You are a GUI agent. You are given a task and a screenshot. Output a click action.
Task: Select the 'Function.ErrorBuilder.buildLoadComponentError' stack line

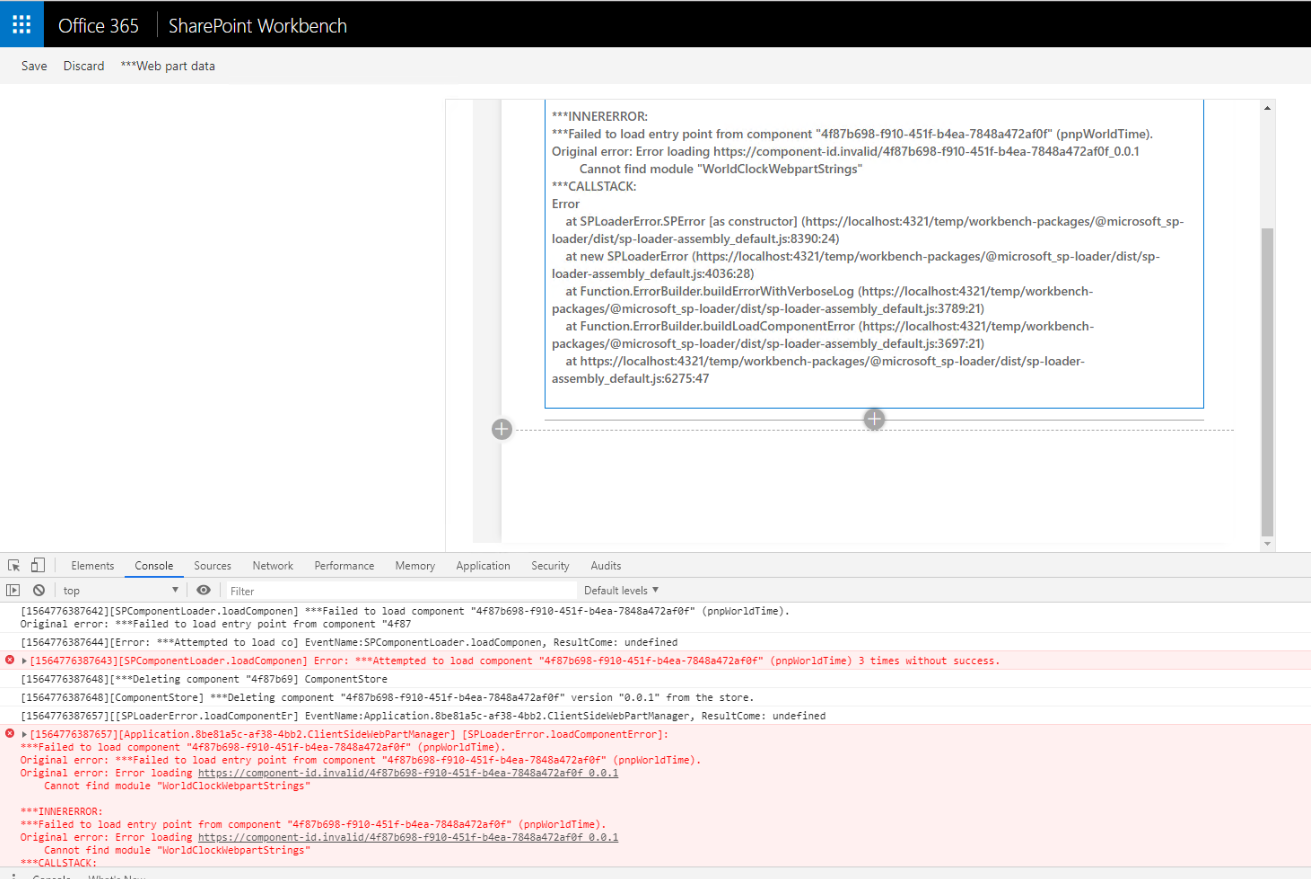coord(823,335)
